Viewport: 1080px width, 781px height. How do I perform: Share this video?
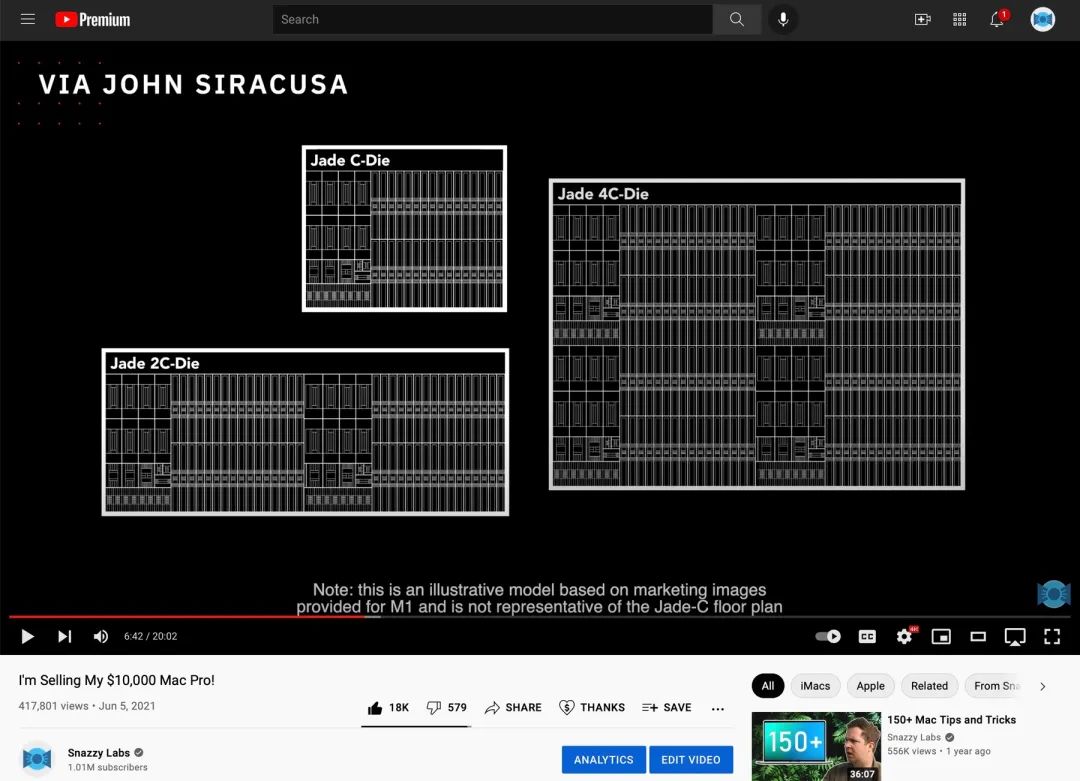[x=513, y=707]
